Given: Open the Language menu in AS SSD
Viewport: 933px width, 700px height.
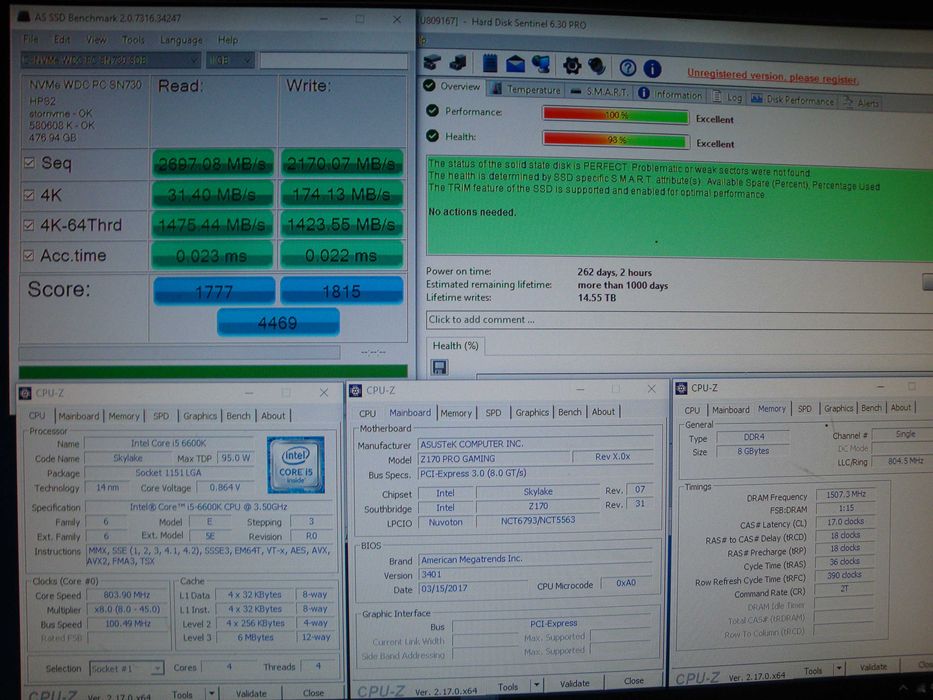Looking at the screenshot, I should click(181, 40).
